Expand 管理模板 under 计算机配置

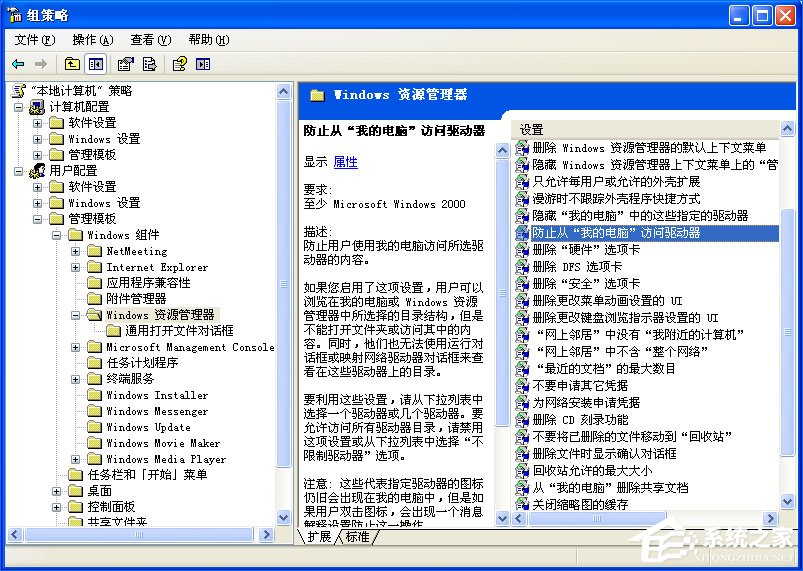point(37,155)
